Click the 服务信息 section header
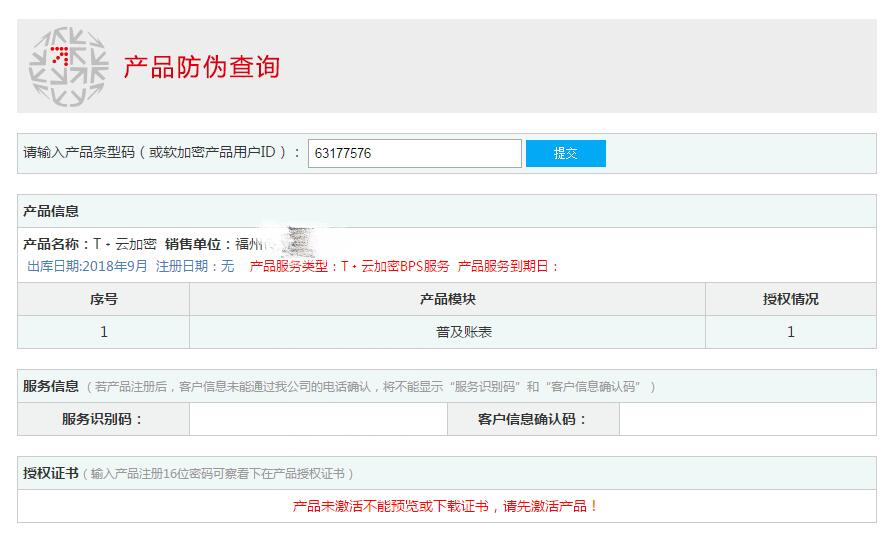 pos(51,386)
